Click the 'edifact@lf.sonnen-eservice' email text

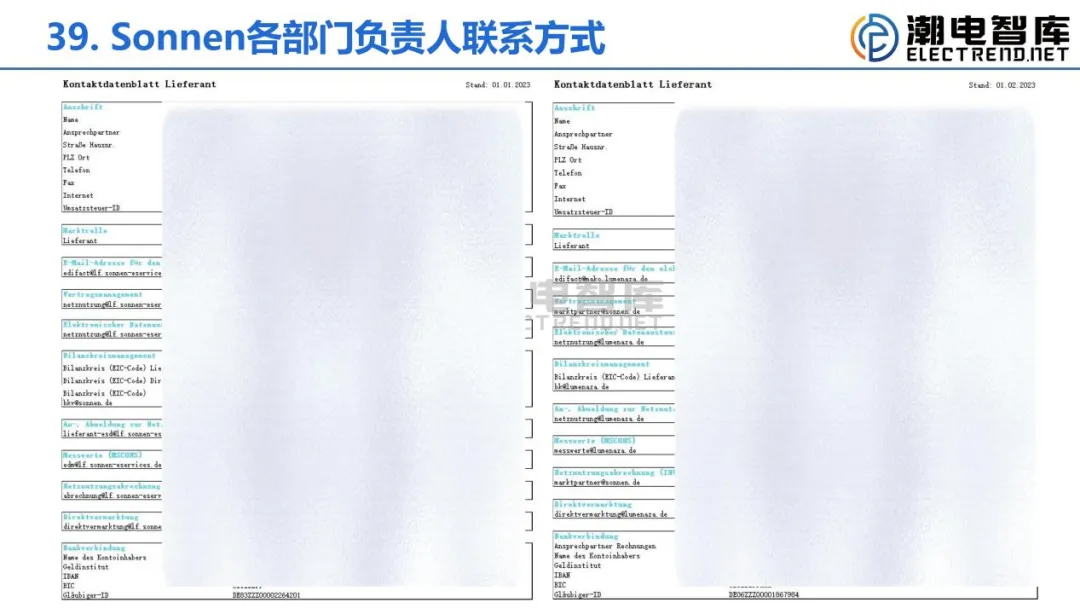pos(112,273)
